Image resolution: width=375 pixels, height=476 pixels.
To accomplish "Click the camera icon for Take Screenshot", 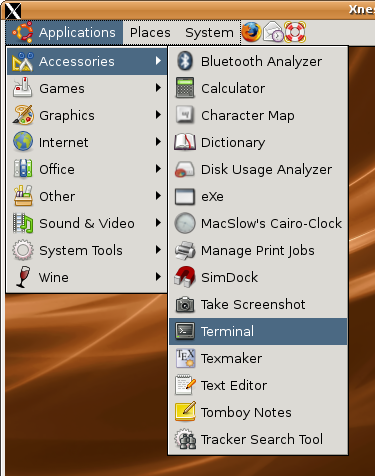I will point(185,304).
